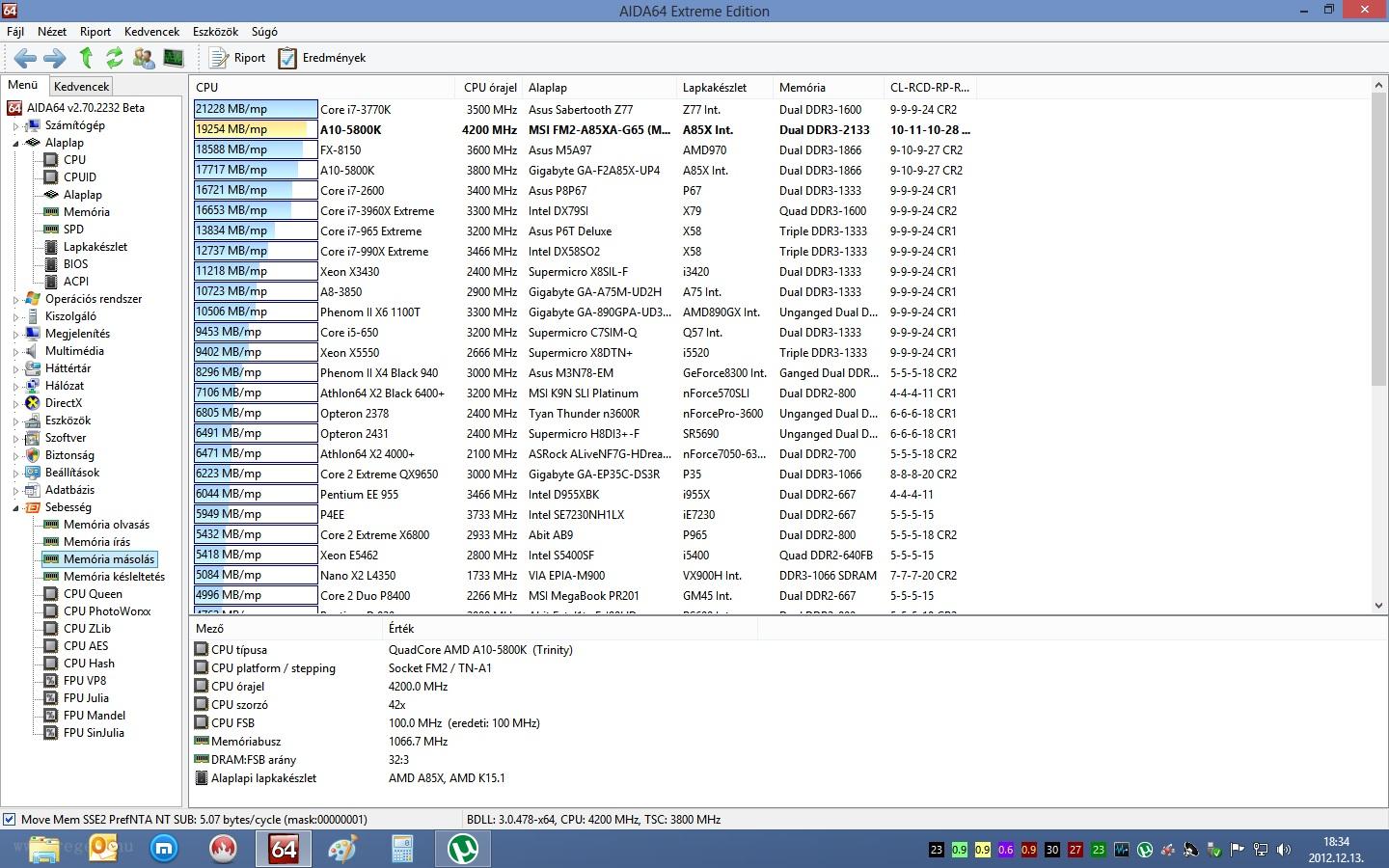Select FPU Mandel benchmark
Image resolution: width=1389 pixels, height=868 pixels.
click(x=95, y=716)
